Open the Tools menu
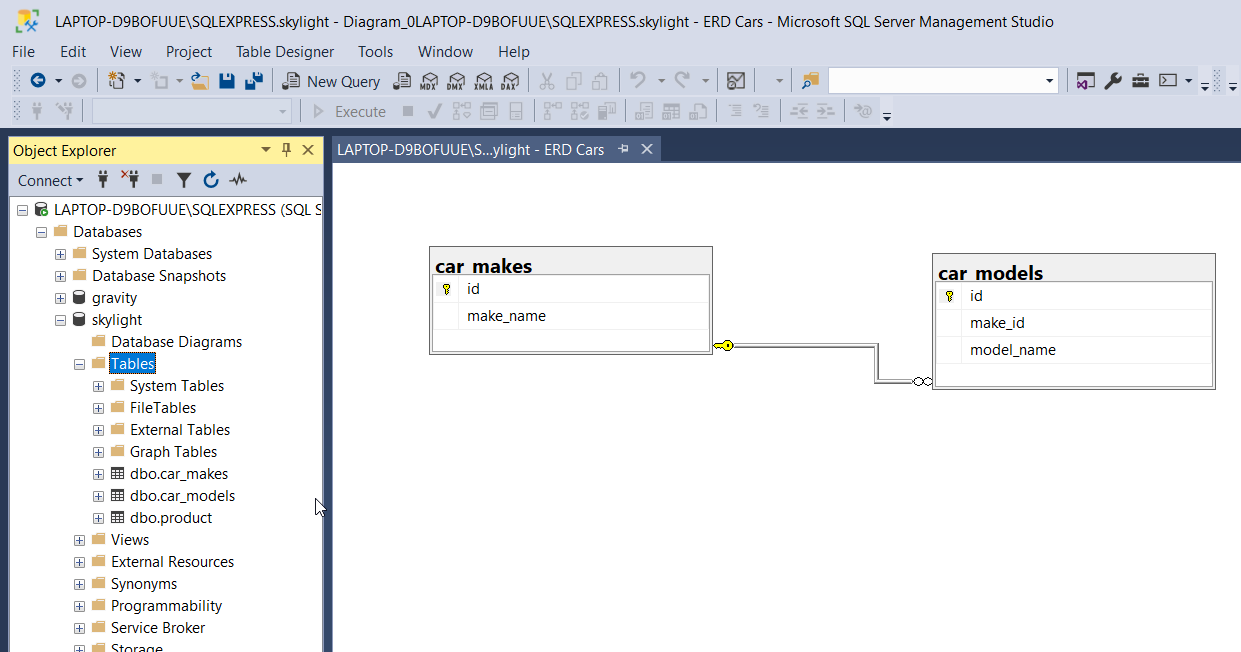The height and width of the screenshot is (652, 1241). click(x=375, y=51)
